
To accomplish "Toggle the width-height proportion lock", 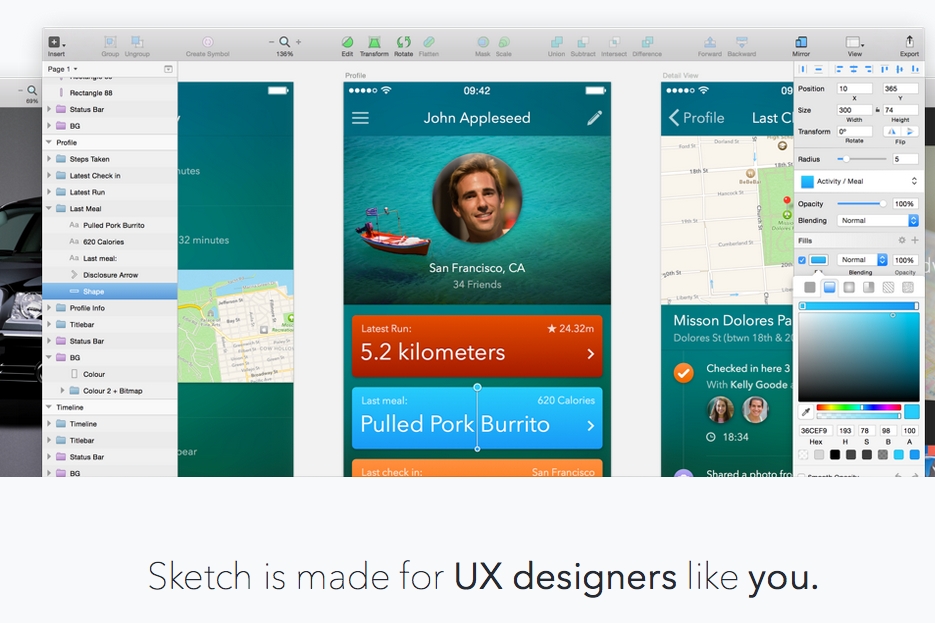I will [x=877, y=110].
